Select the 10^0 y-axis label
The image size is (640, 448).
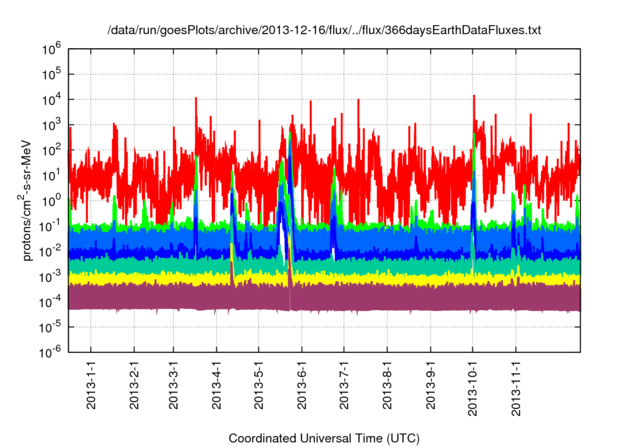(x=51, y=201)
